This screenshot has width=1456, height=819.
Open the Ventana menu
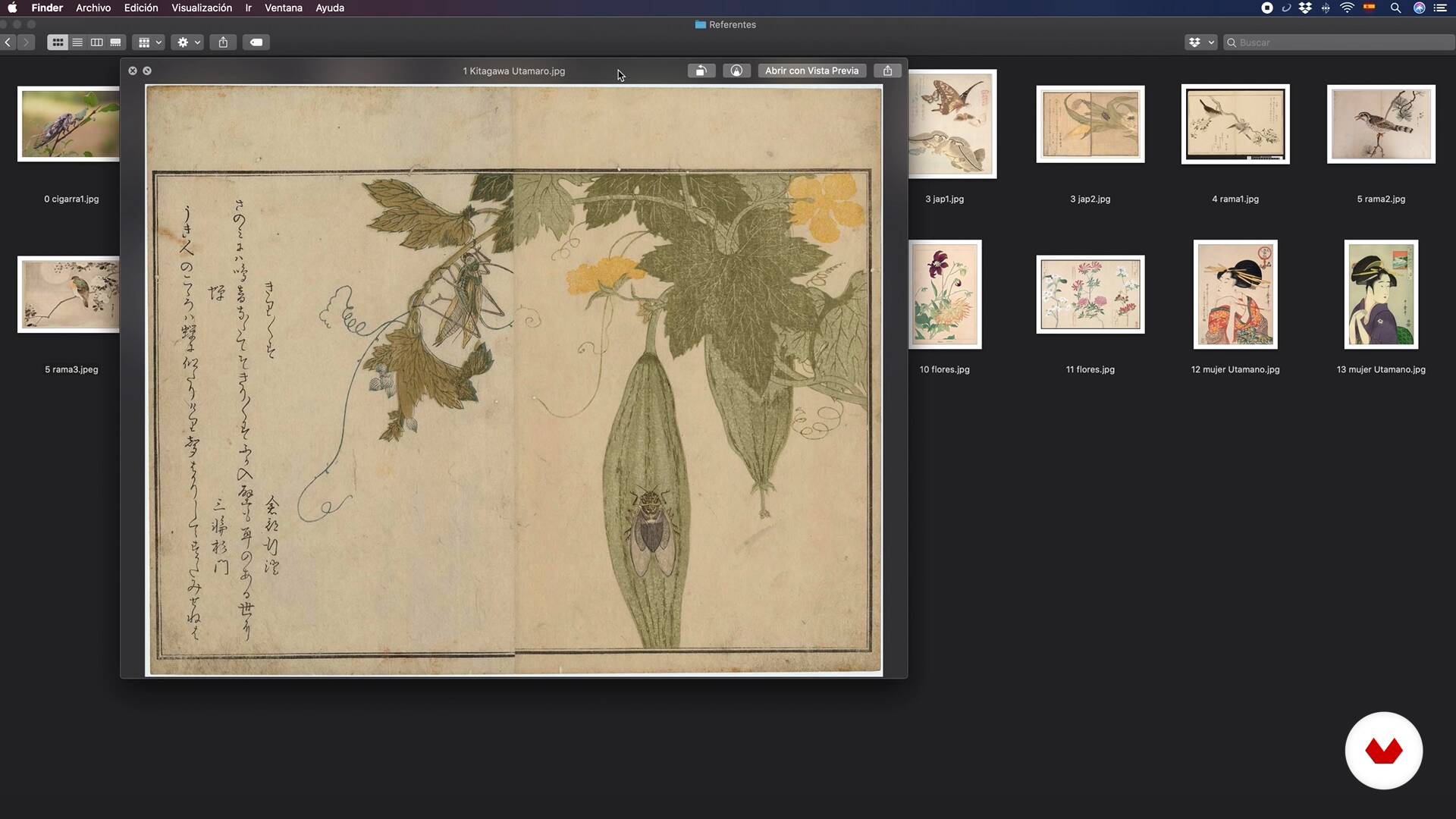click(284, 8)
